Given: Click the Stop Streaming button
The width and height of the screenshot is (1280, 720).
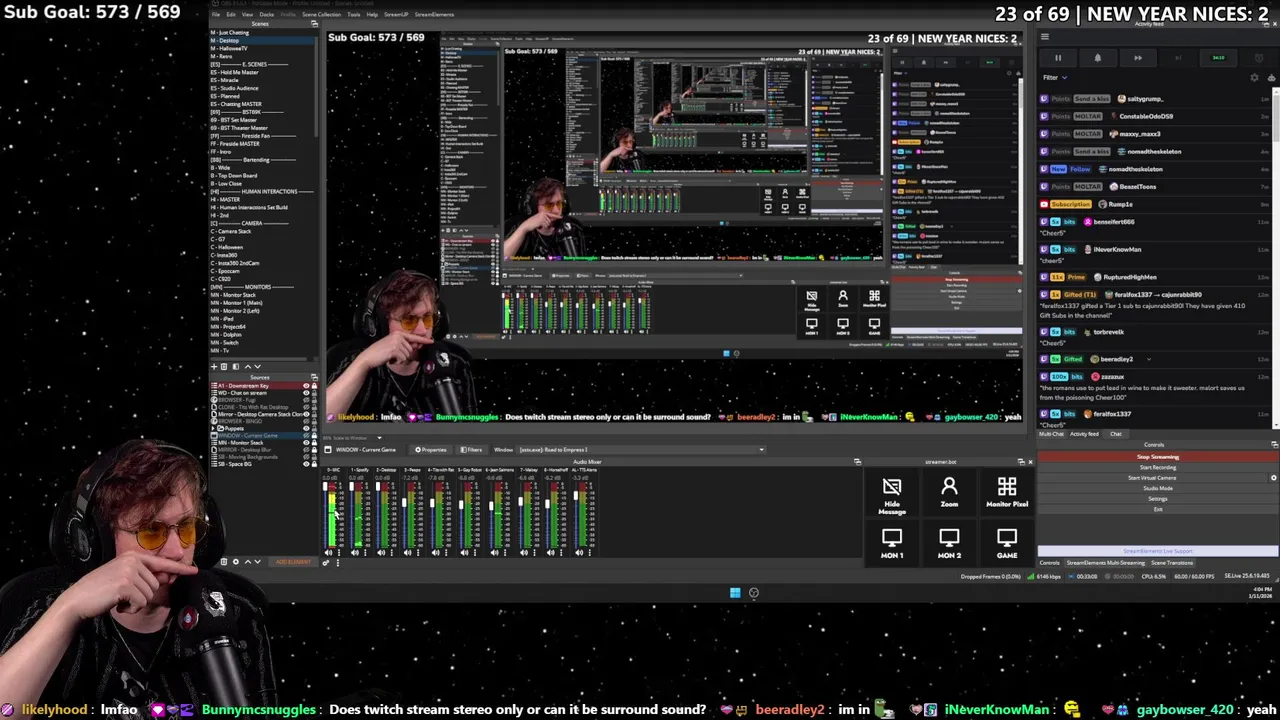Looking at the screenshot, I should 1158,457.
